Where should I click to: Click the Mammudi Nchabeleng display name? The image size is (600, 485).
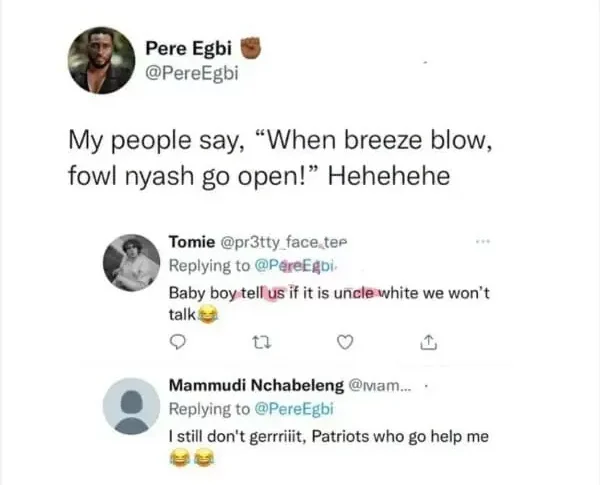point(256,385)
